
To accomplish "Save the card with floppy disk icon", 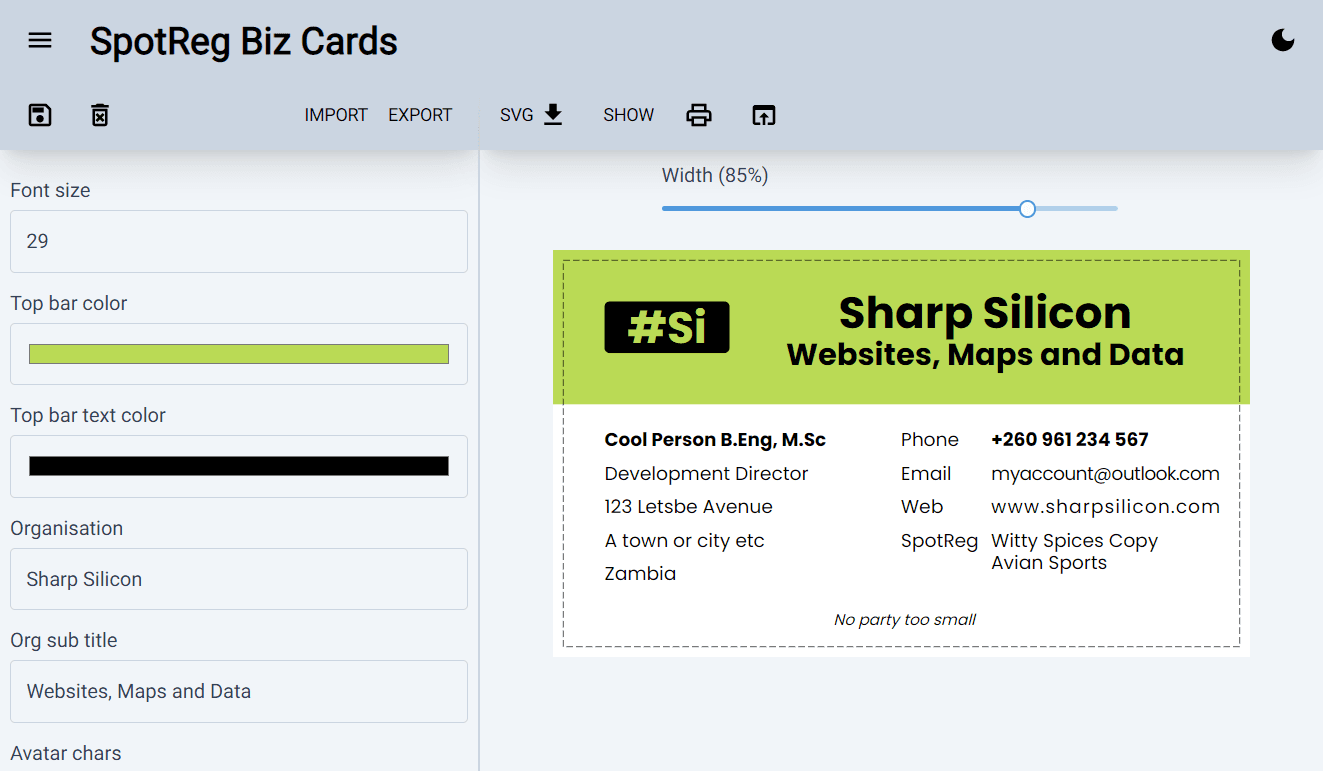I will [x=40, y=115].
